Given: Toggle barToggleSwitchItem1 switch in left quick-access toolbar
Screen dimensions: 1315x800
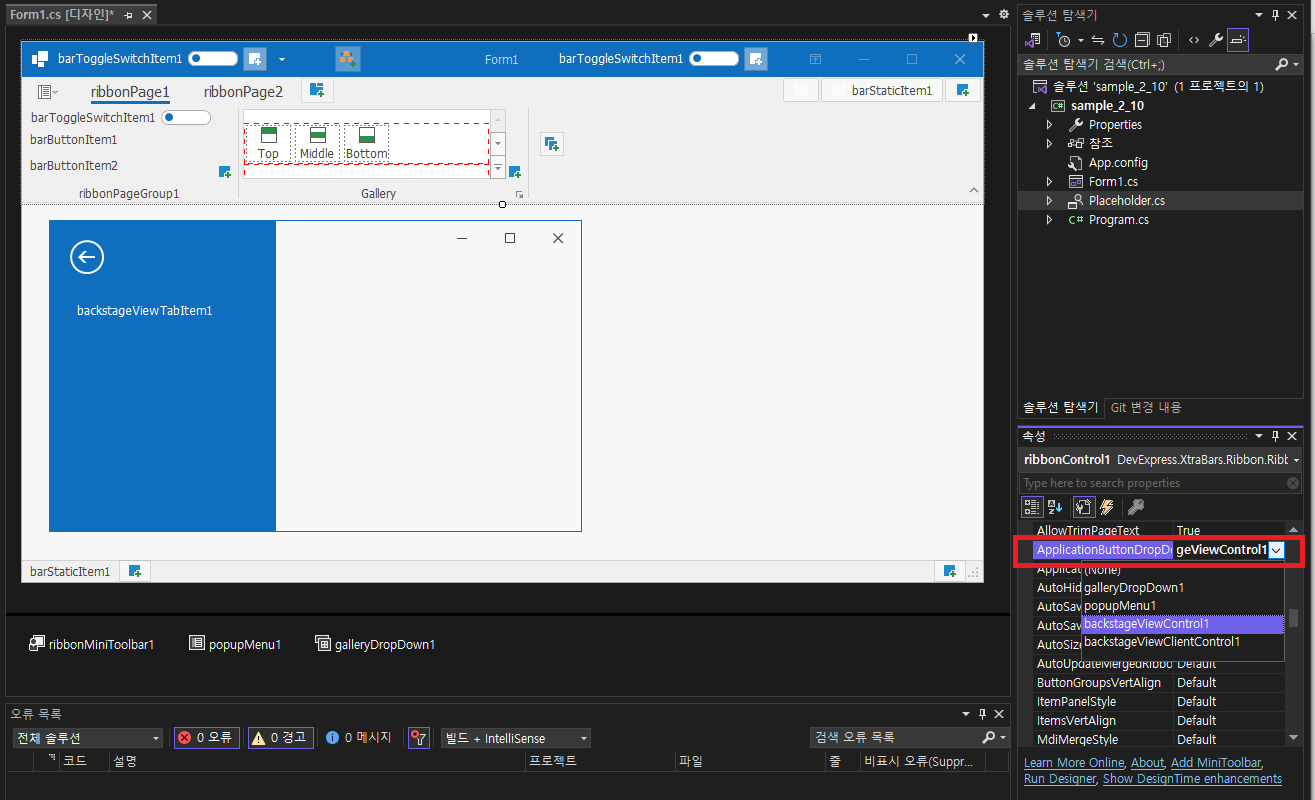Looking at the screenshot, I should click(213, 59).
